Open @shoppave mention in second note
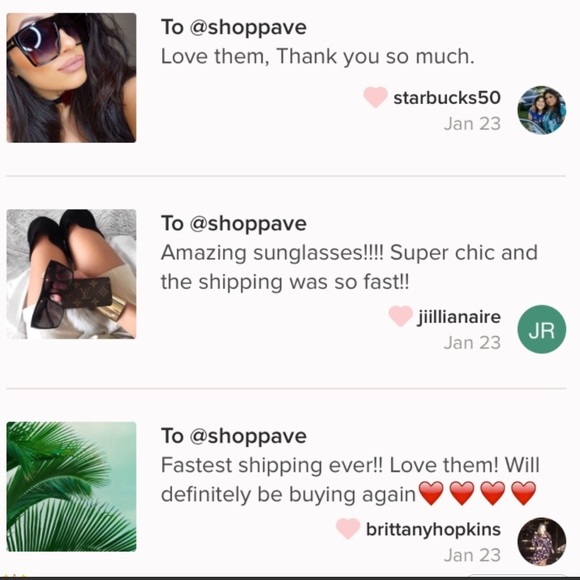The image size is (580, 580). pos(248,224)
